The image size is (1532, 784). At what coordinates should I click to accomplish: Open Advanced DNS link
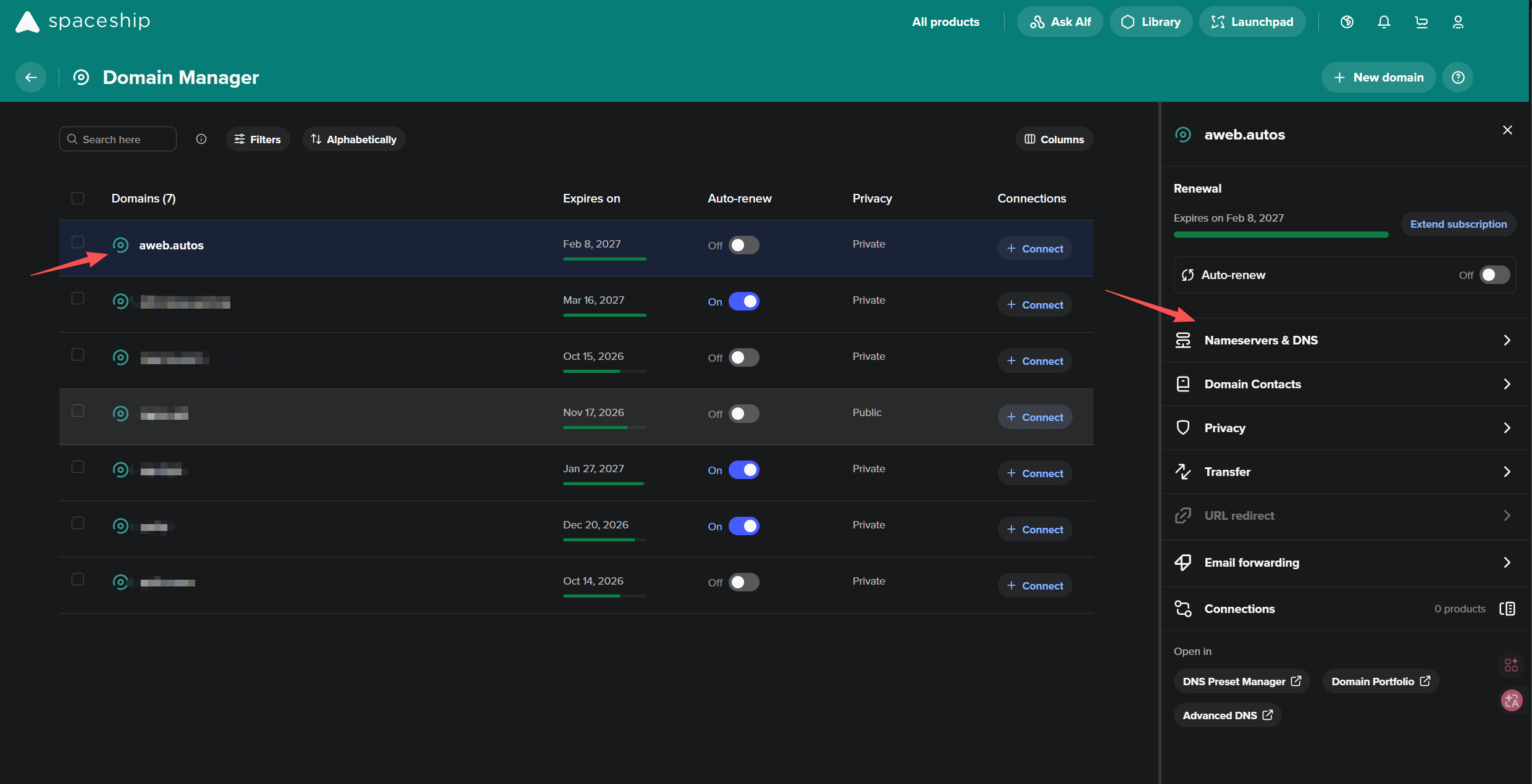[x=1227, y=715]
